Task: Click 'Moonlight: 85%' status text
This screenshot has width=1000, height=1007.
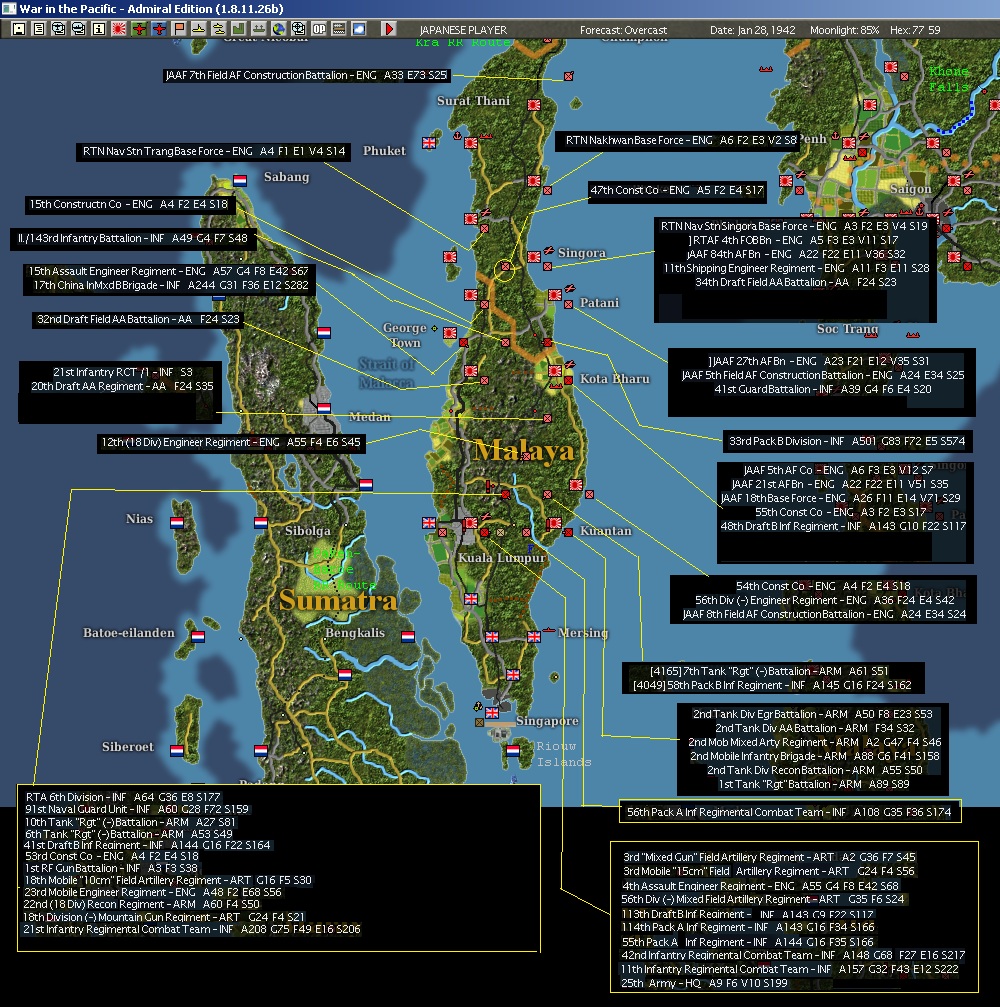Action: pyautogui.click(x=845, y=30)
